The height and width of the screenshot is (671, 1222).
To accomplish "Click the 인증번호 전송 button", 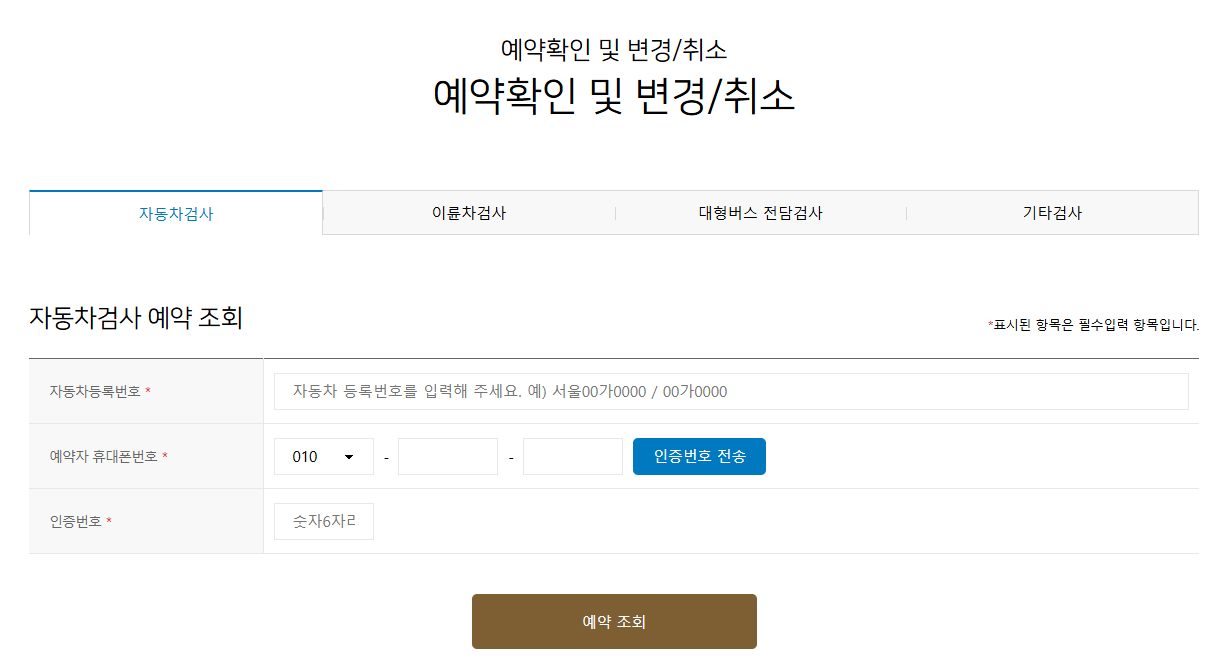I will (698, 456).
